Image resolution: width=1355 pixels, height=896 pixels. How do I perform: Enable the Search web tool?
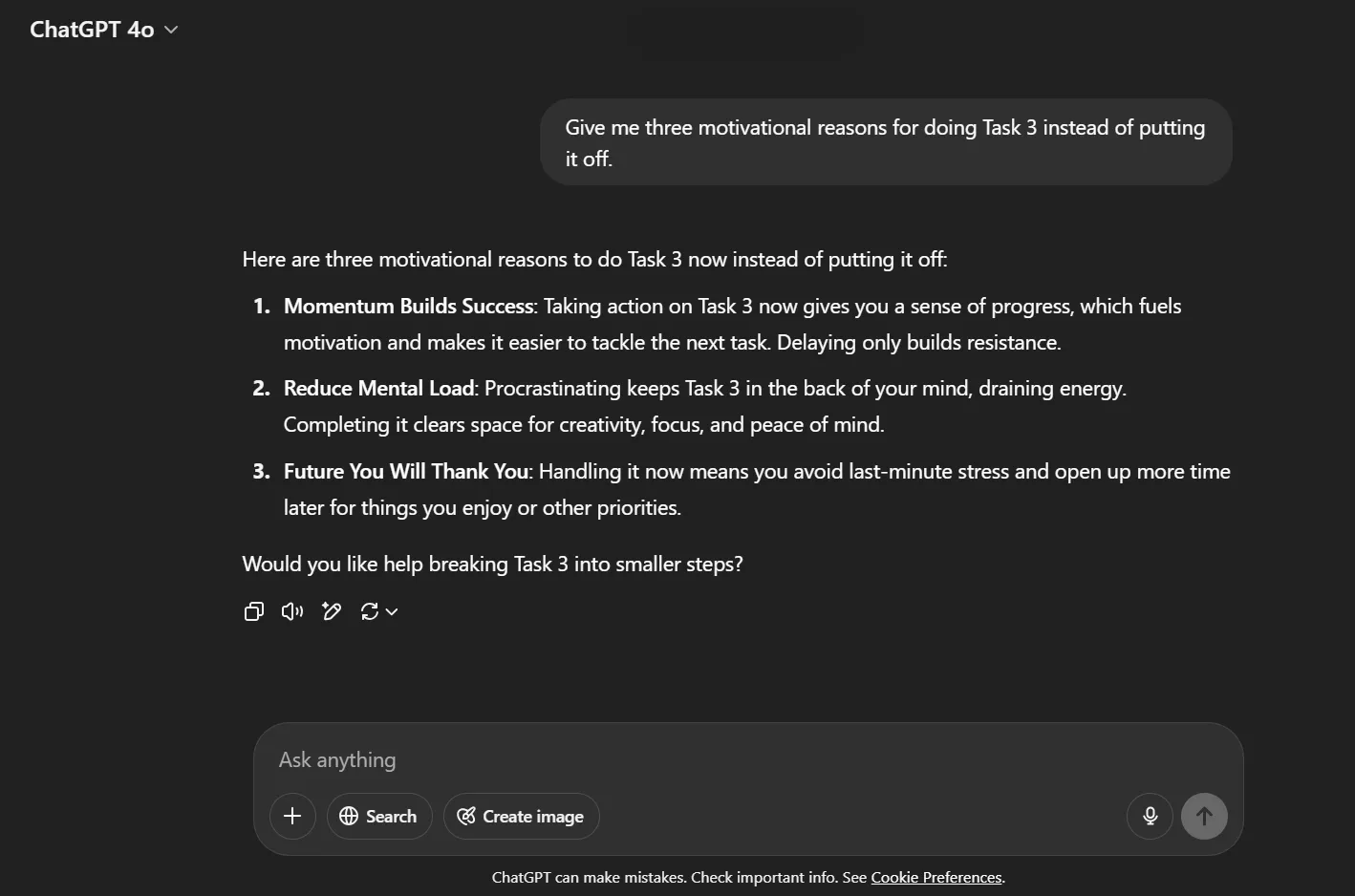[x=379, y=816]
